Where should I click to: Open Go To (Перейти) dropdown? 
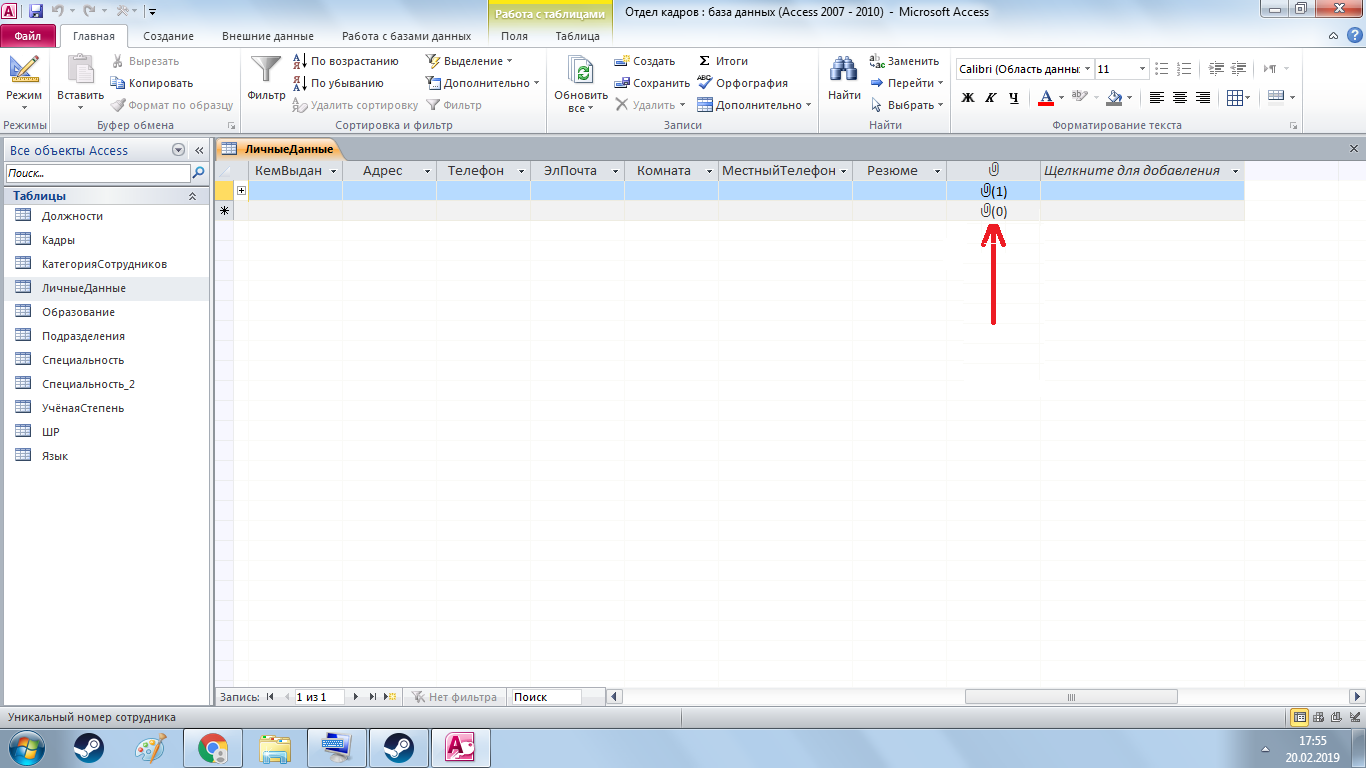(907, 83)
